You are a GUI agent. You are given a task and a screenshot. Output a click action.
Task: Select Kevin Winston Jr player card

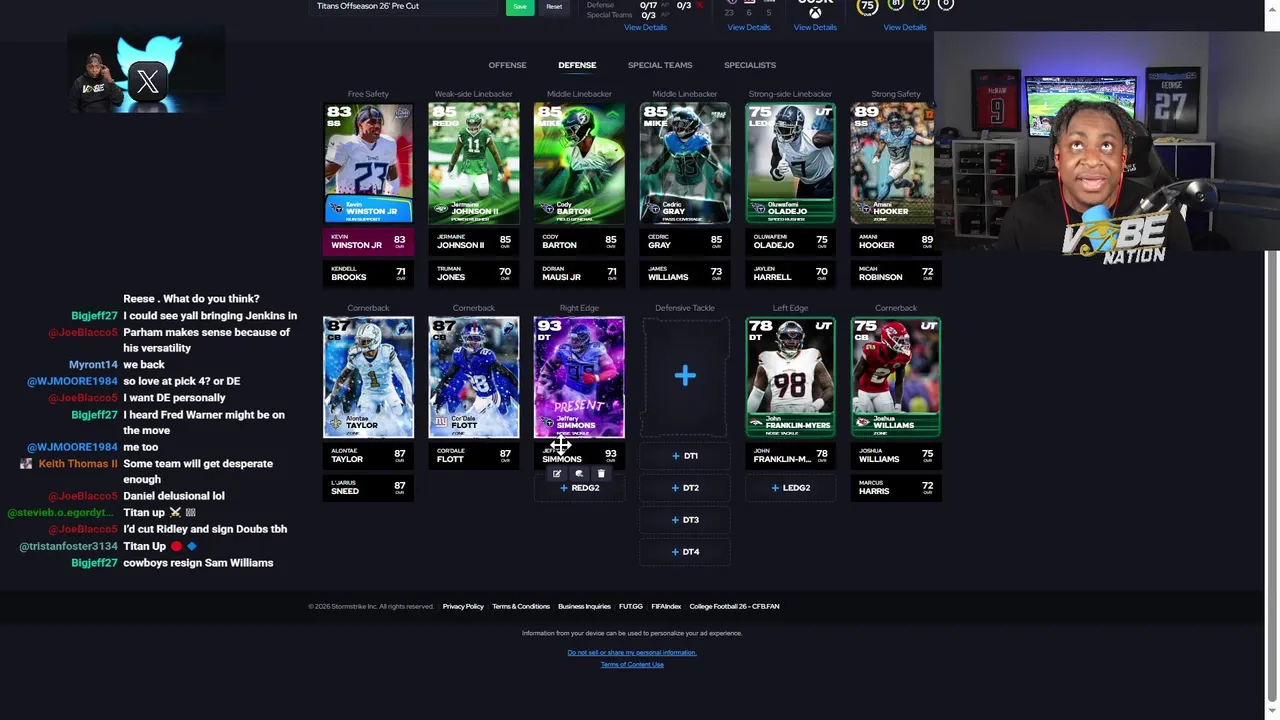pyautogui.click(x=368, y=162)
